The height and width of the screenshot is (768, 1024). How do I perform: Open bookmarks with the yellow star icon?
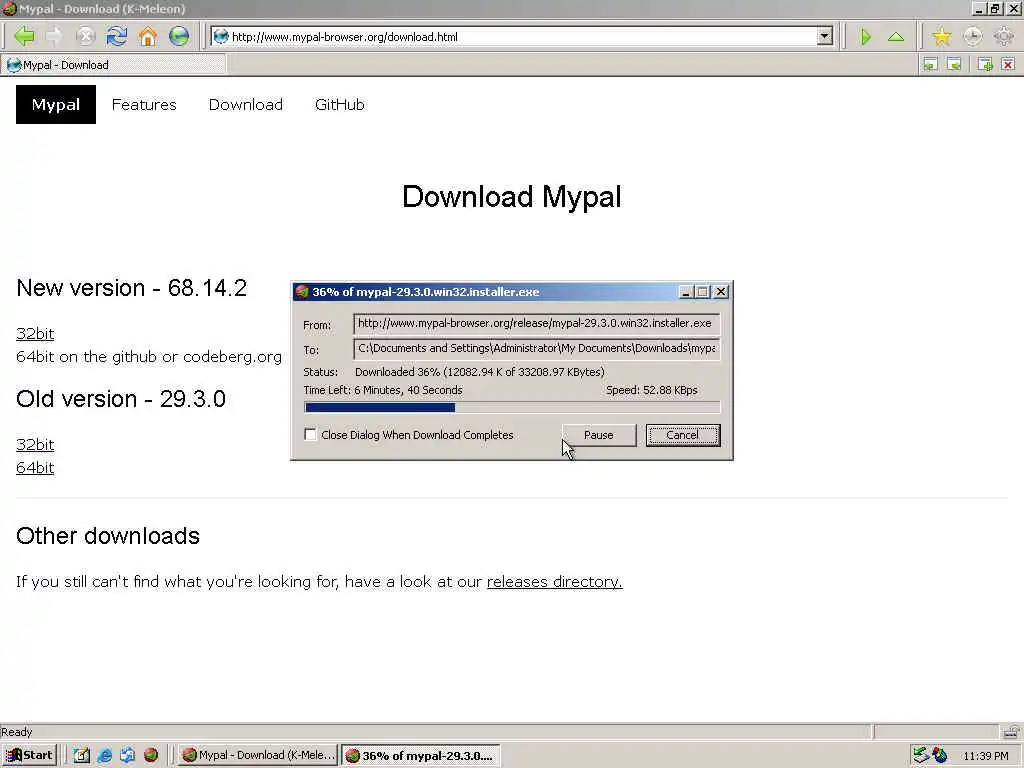pos(941,37)
